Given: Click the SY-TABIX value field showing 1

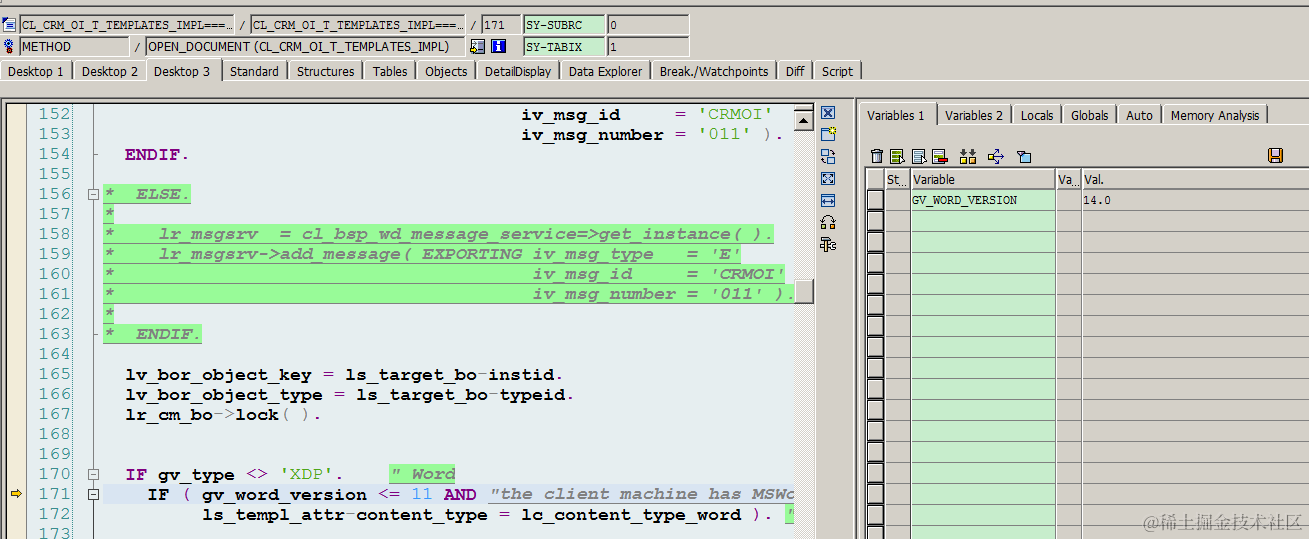Looking at the screenshot, I should click(x=647, y=46).
